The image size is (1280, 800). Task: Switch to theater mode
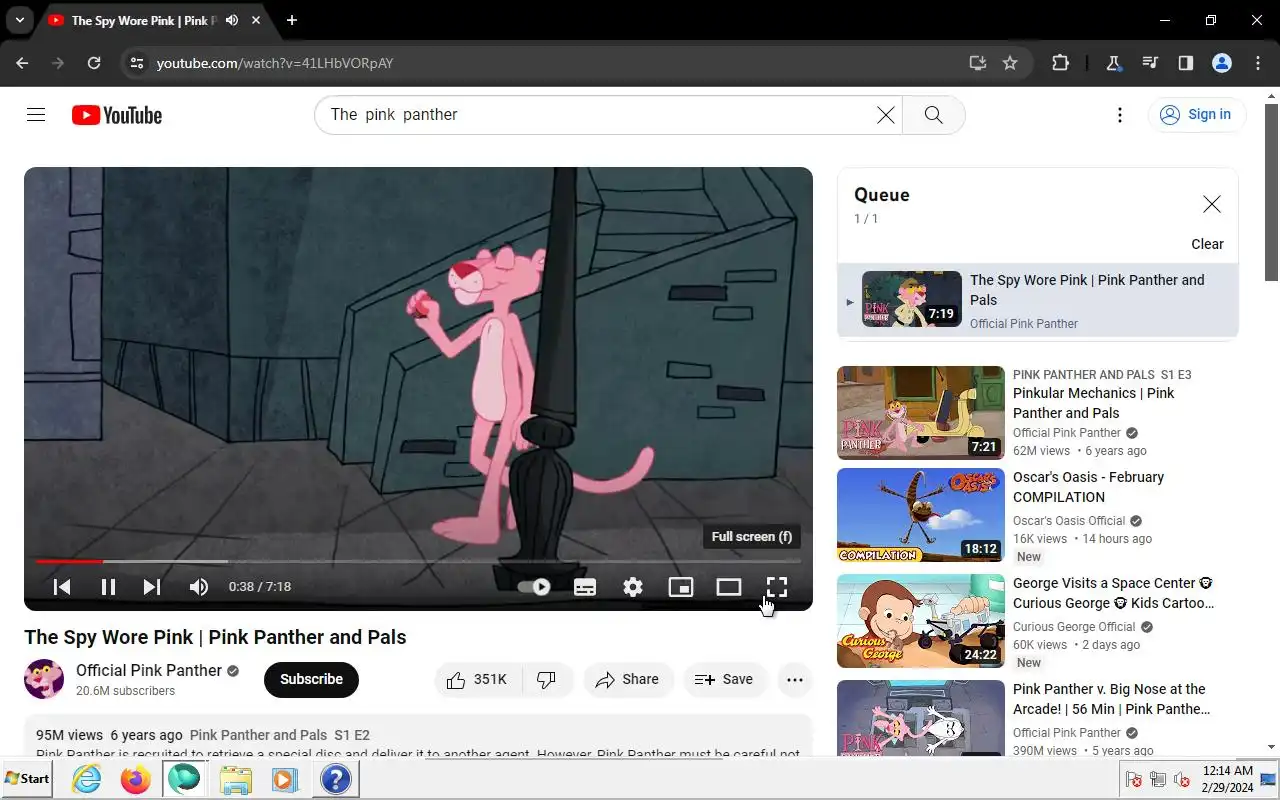[729, 587]
